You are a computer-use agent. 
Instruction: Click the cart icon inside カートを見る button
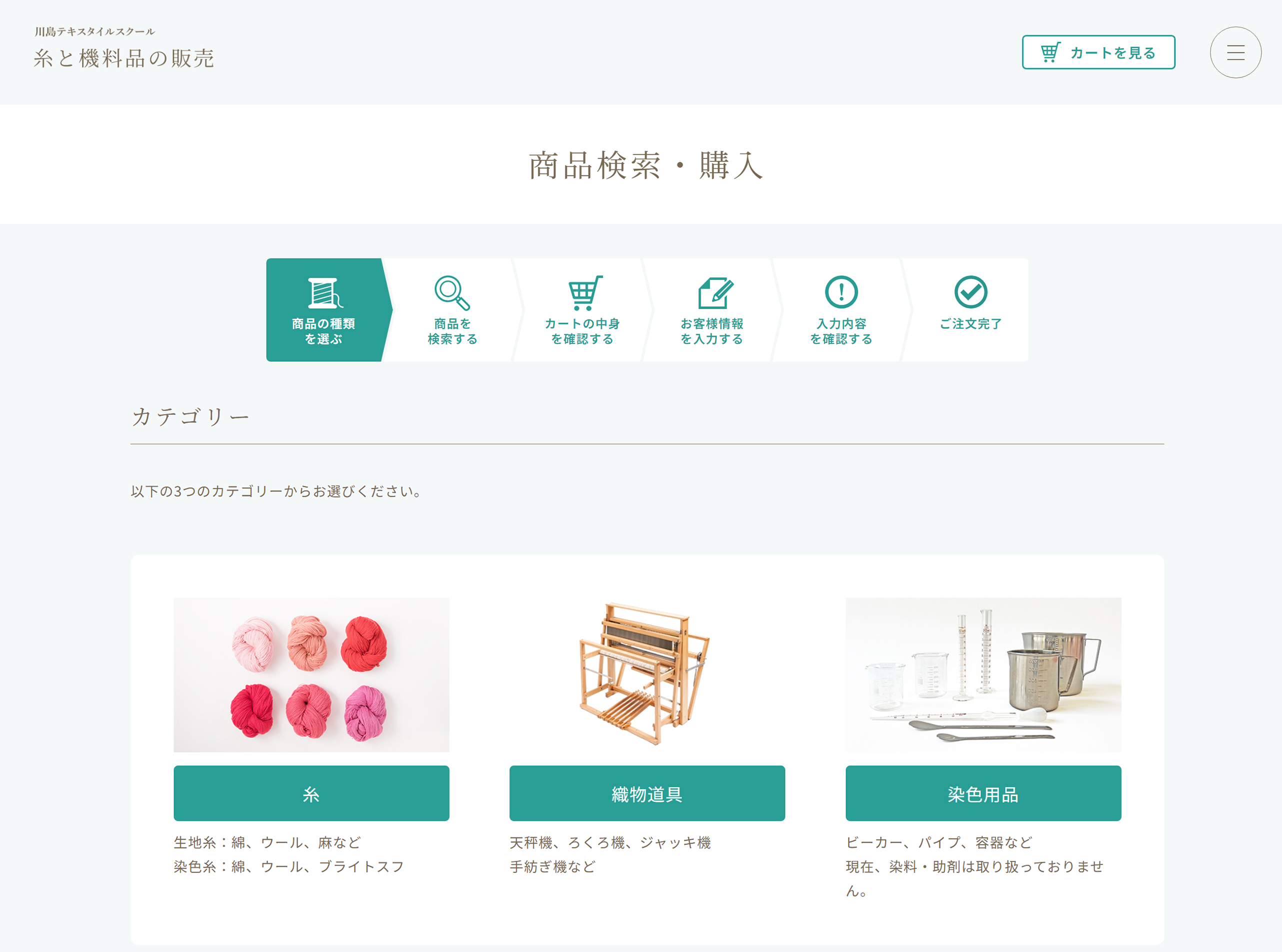point(1051,52)
